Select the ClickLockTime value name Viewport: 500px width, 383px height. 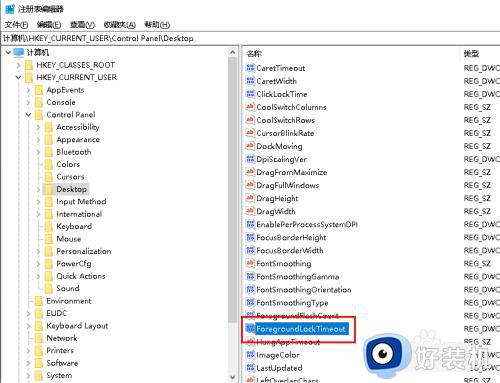pyautogui.click(x=282, y=94)
